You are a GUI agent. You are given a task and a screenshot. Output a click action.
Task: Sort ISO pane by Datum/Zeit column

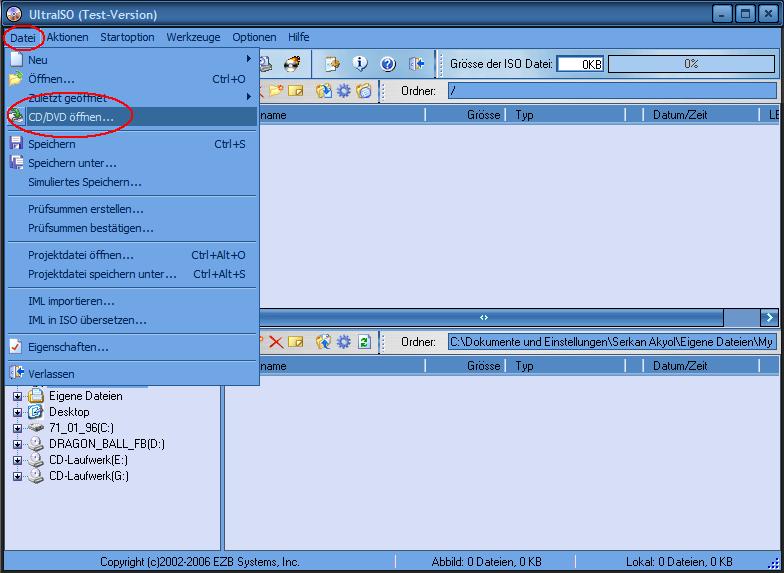tap(701, 115)
